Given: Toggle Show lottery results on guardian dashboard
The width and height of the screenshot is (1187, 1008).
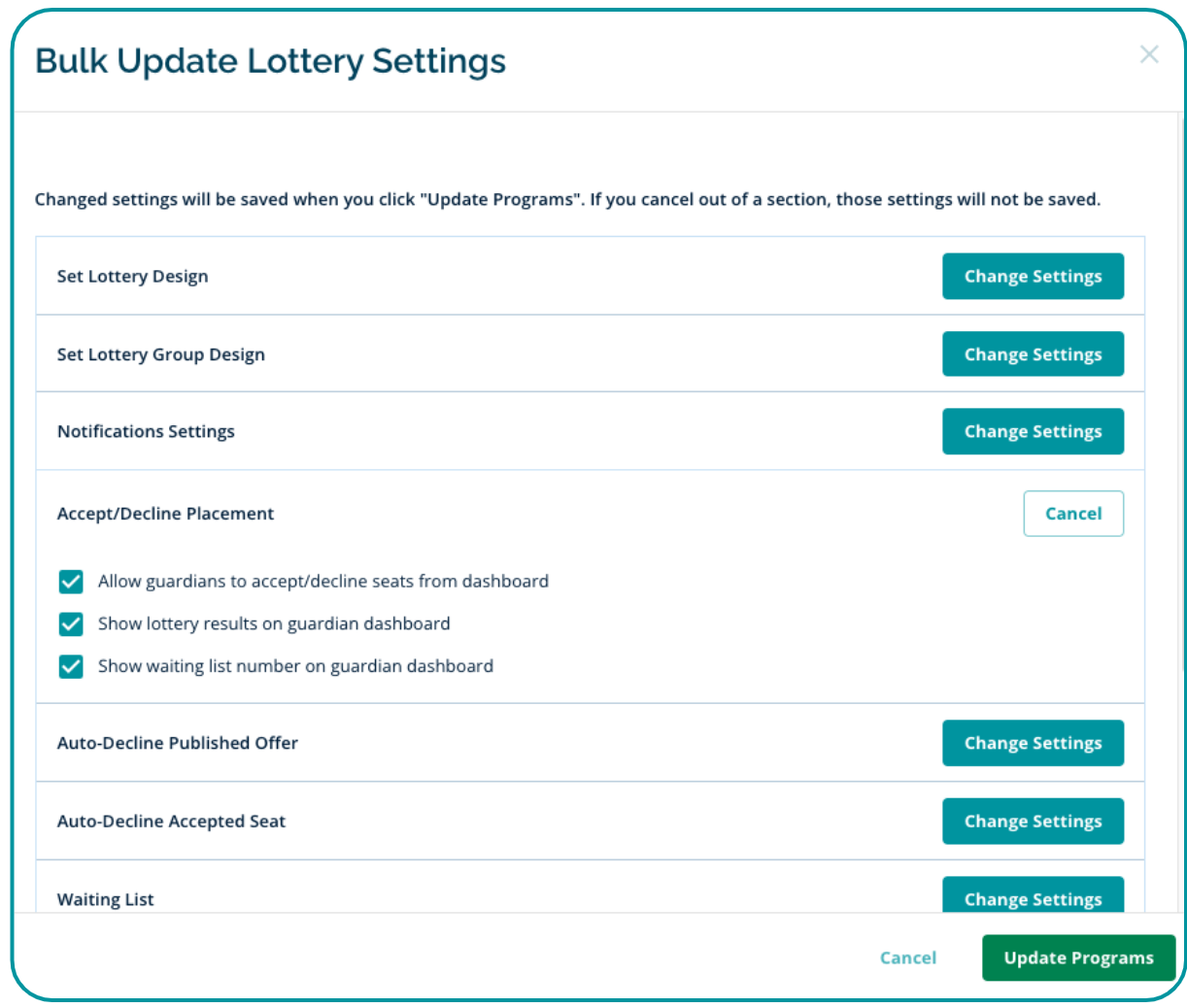Looking at the screenshot, I should 71,624.
